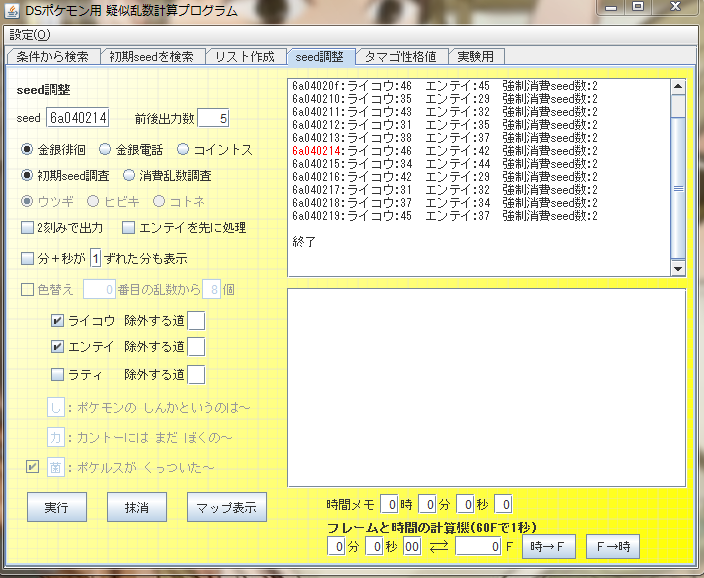The width and height of the screenshot is (704, 578).
Task: Click the 個 count field showing 8
Action: coord(211,290)
